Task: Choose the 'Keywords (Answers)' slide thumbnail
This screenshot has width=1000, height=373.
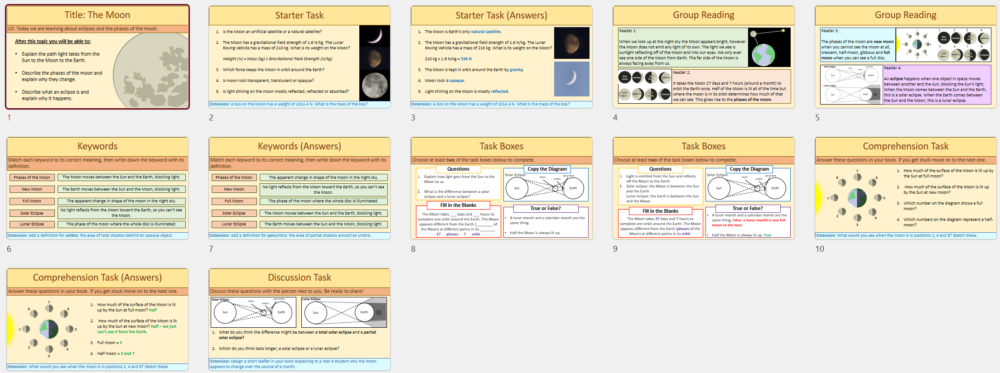Action: tap(300, 188)
